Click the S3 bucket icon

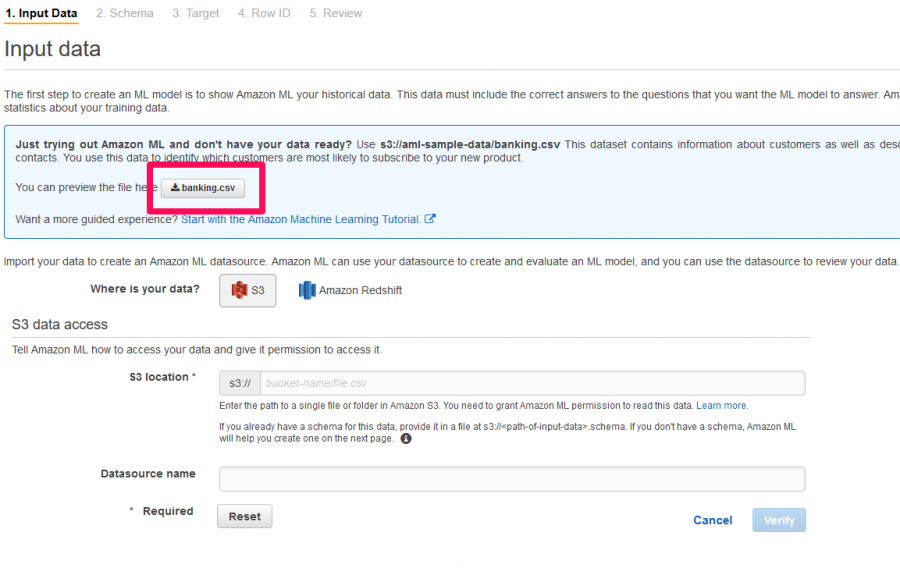[239, 290]
